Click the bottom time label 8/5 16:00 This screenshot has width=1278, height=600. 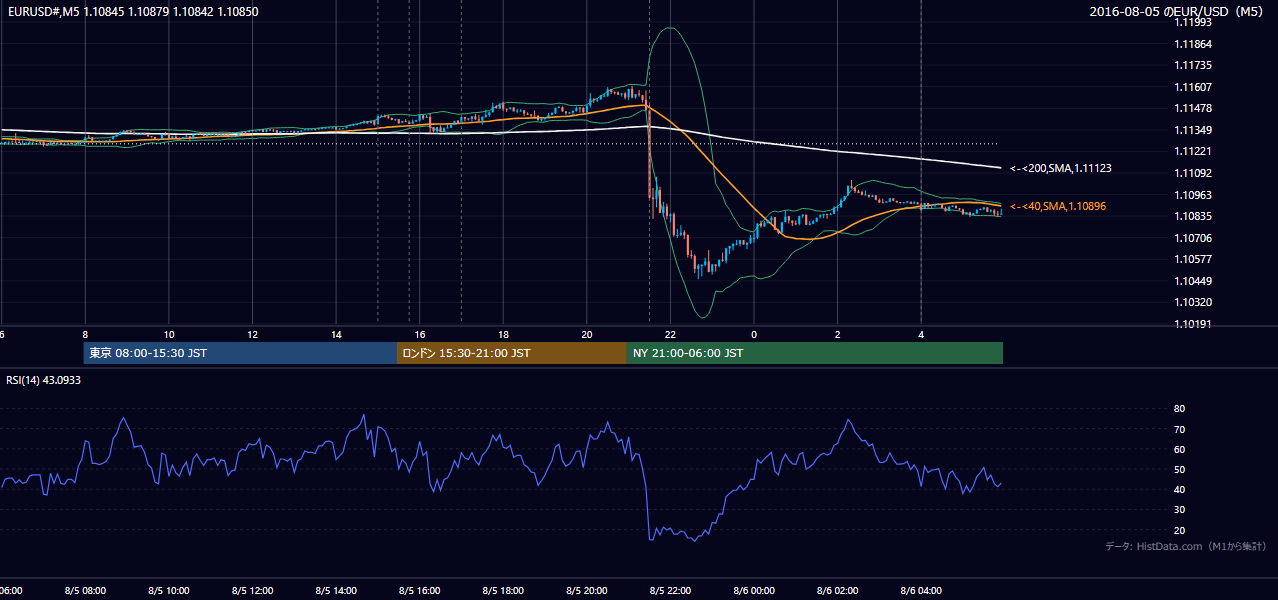pos(420,591)
